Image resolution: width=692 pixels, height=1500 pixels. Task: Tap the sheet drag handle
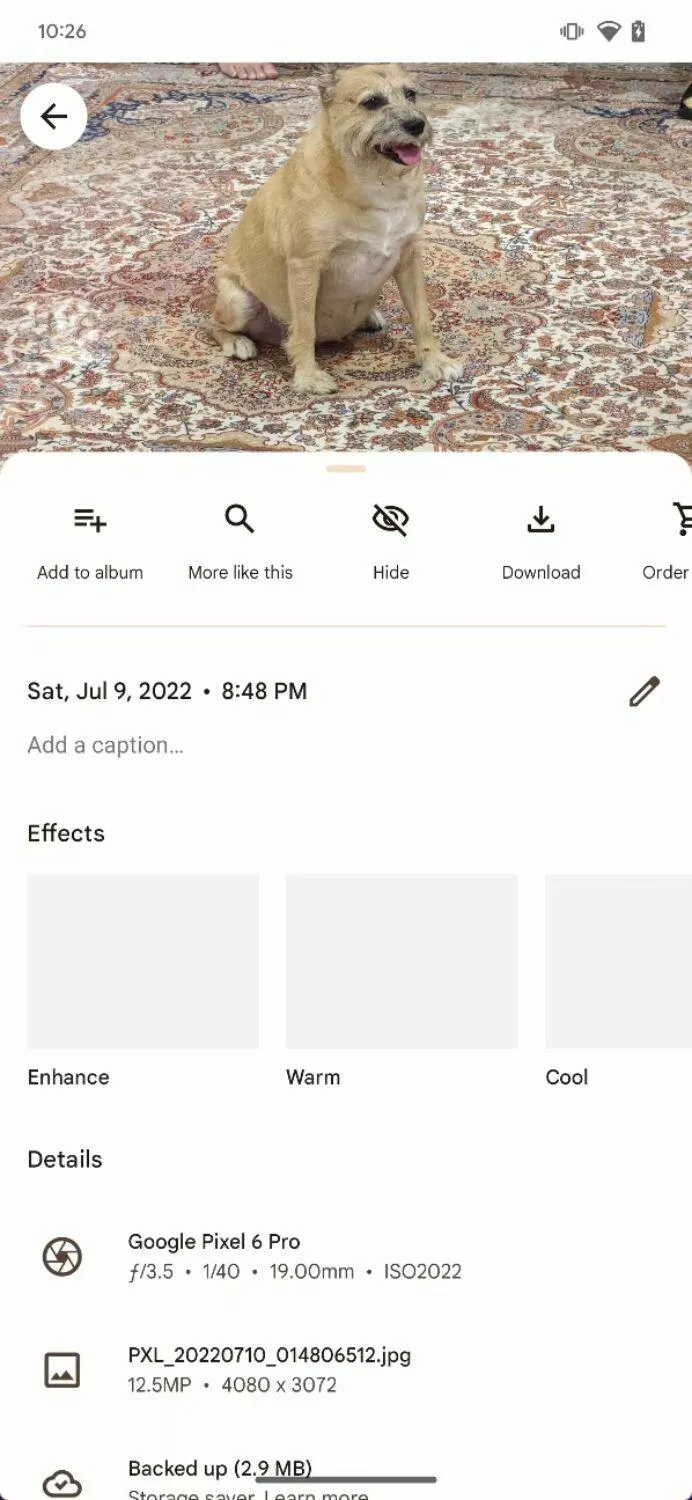click(x=346, y=468)
